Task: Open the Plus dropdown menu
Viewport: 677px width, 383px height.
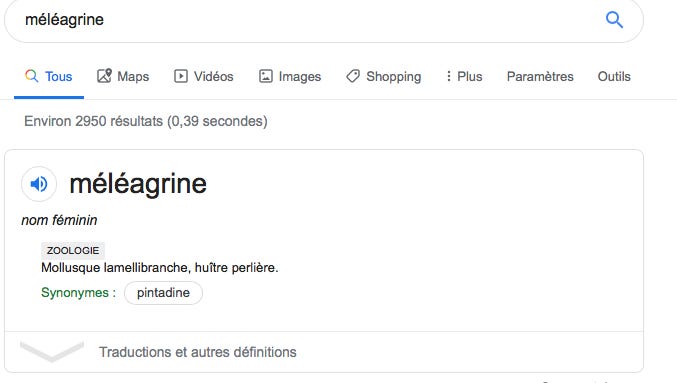Action: (x=464, y=76)
